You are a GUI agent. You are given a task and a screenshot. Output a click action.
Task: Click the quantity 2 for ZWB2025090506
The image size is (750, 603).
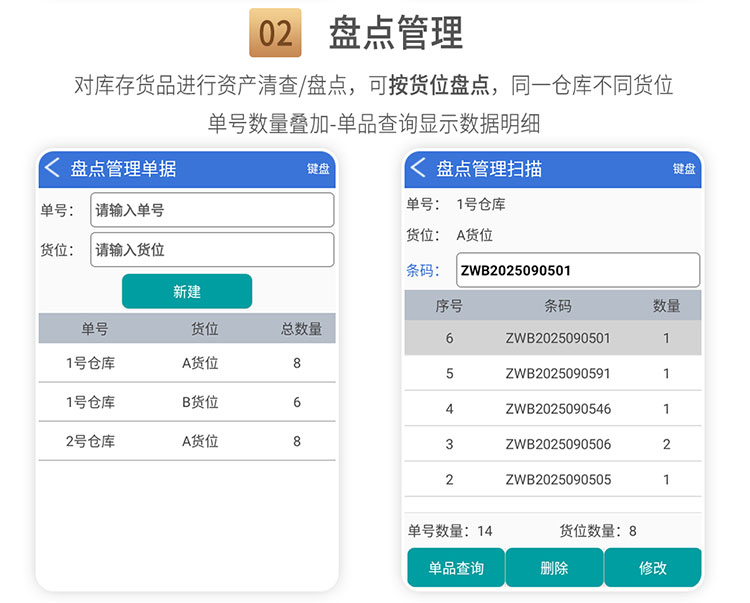[667, 444]
